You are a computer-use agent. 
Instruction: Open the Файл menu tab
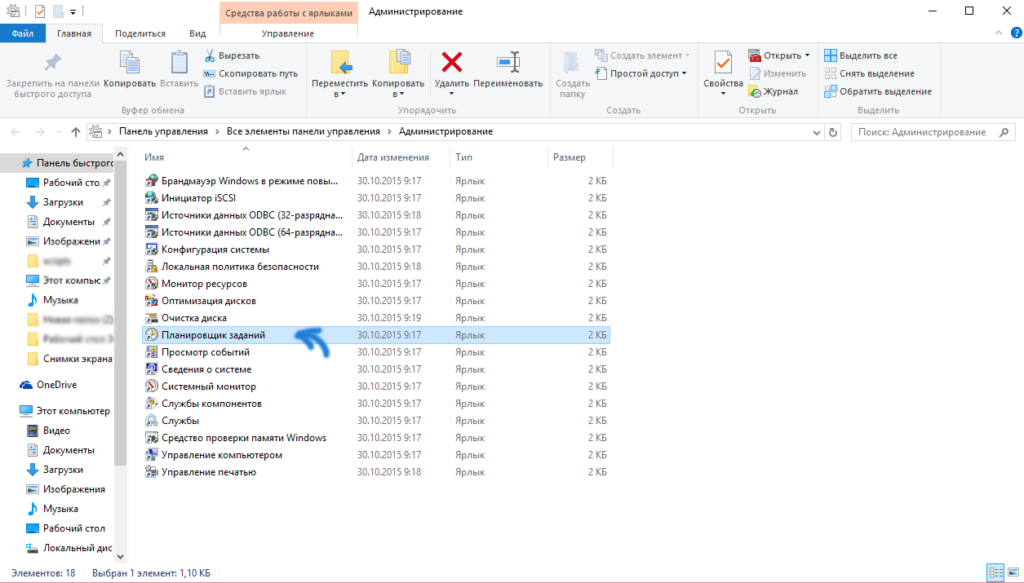[x=22, y=33]
